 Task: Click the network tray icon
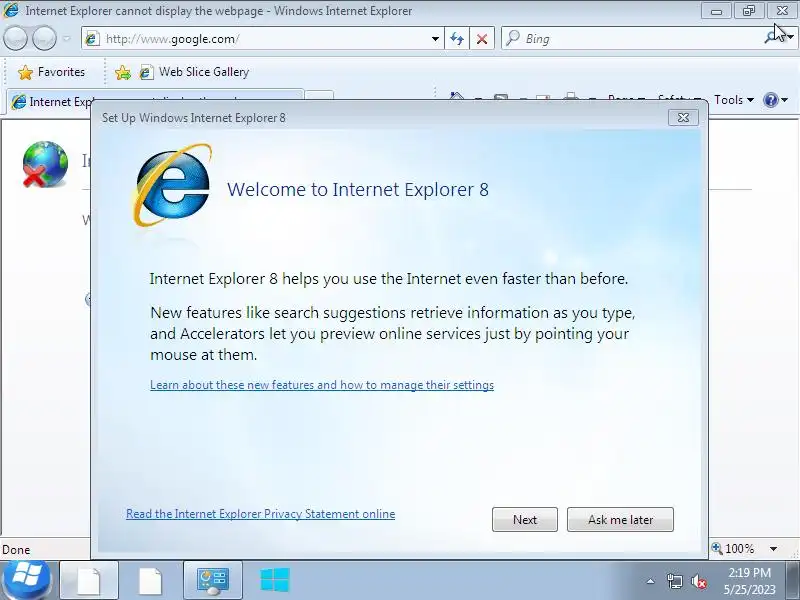(675, 581)
